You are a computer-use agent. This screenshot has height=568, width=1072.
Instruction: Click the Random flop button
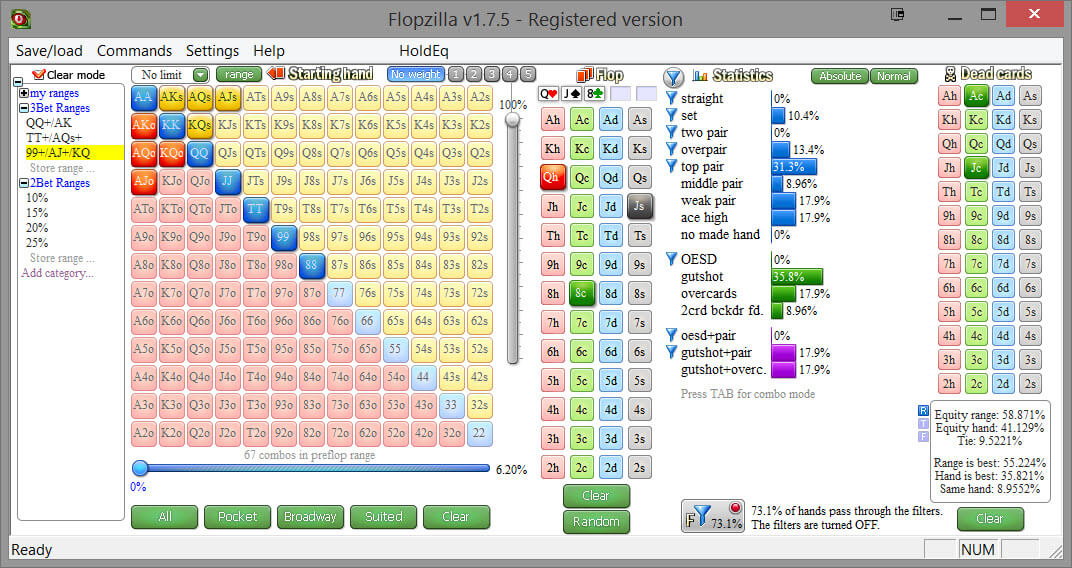[x=596, y=522]
